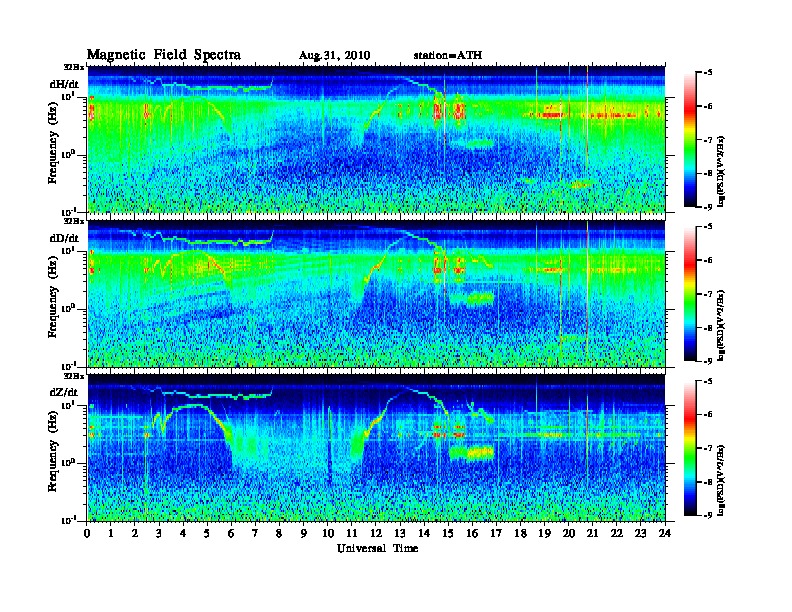Click the '9' hour tick label

click(x=304, y=533)
